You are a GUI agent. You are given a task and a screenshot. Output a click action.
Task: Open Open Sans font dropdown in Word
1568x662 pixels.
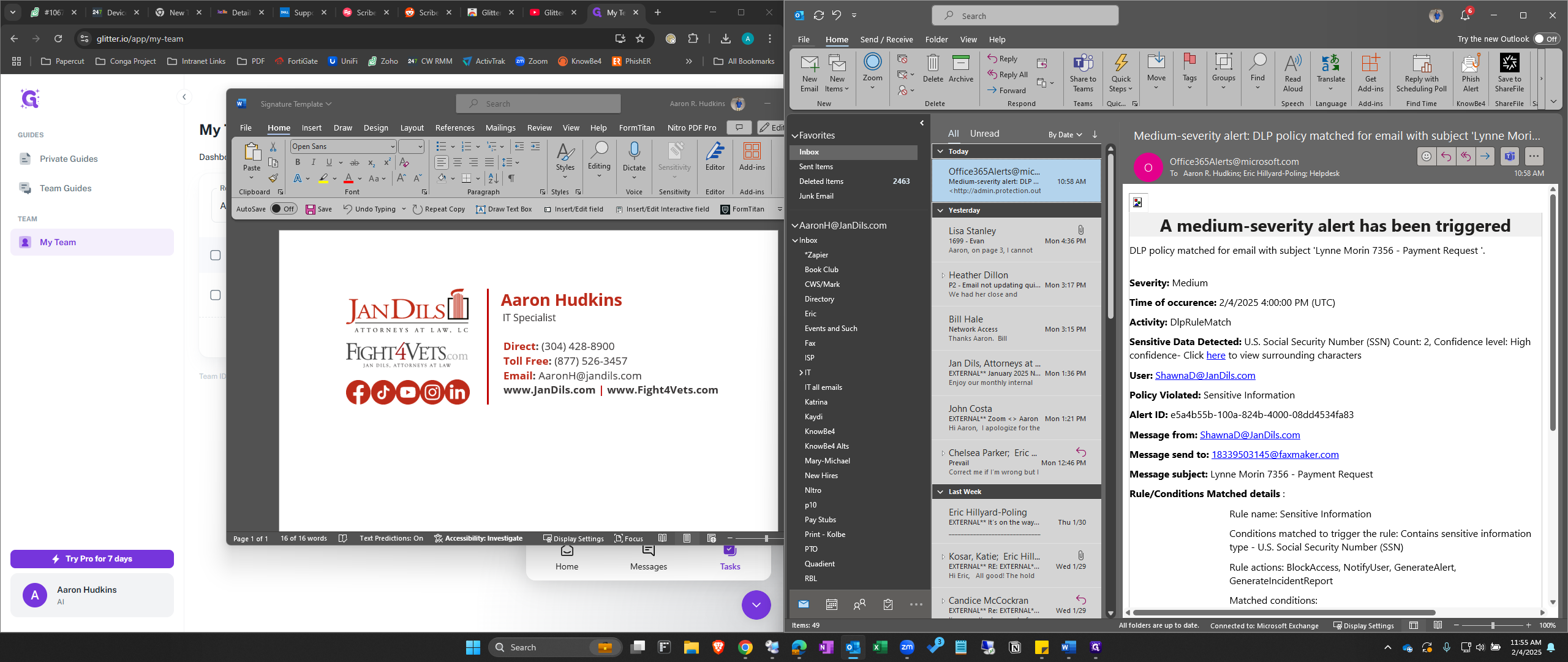point(393,146)
